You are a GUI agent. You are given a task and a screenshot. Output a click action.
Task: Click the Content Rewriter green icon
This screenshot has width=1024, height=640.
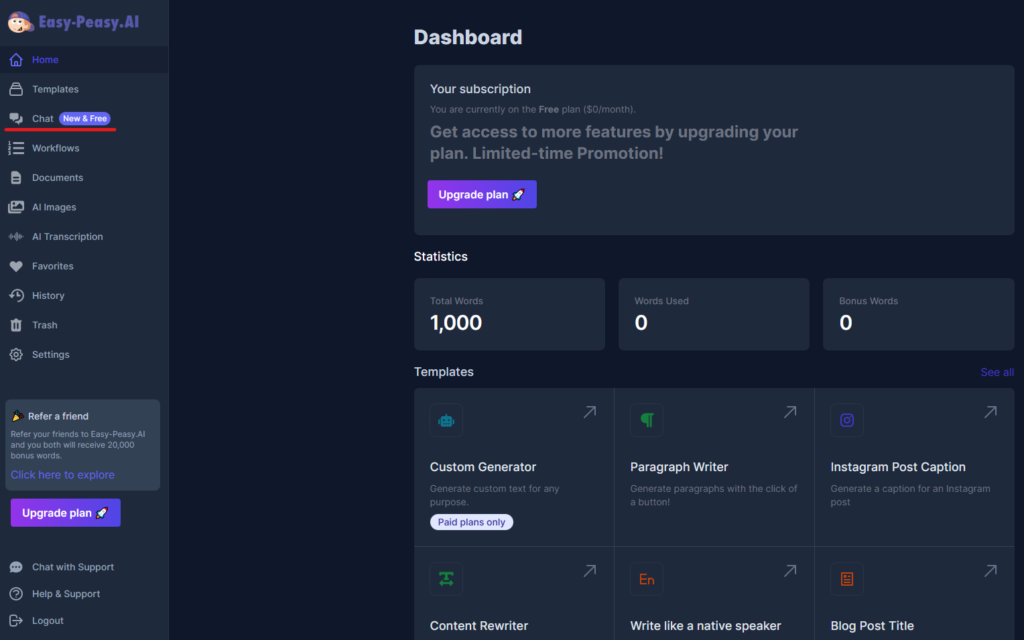pyautogui.click(x=446, y=579)
